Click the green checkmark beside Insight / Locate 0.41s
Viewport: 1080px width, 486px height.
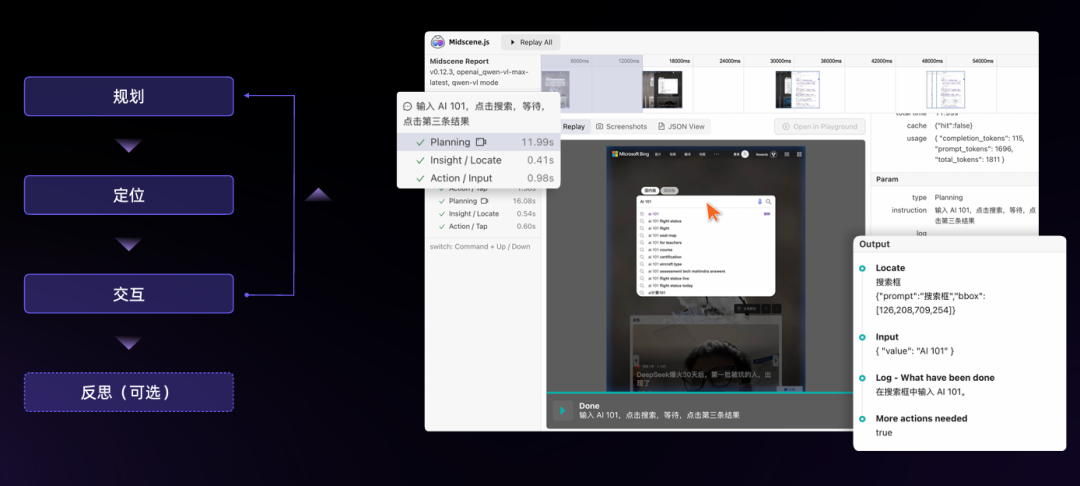click(x=420, y=160)
